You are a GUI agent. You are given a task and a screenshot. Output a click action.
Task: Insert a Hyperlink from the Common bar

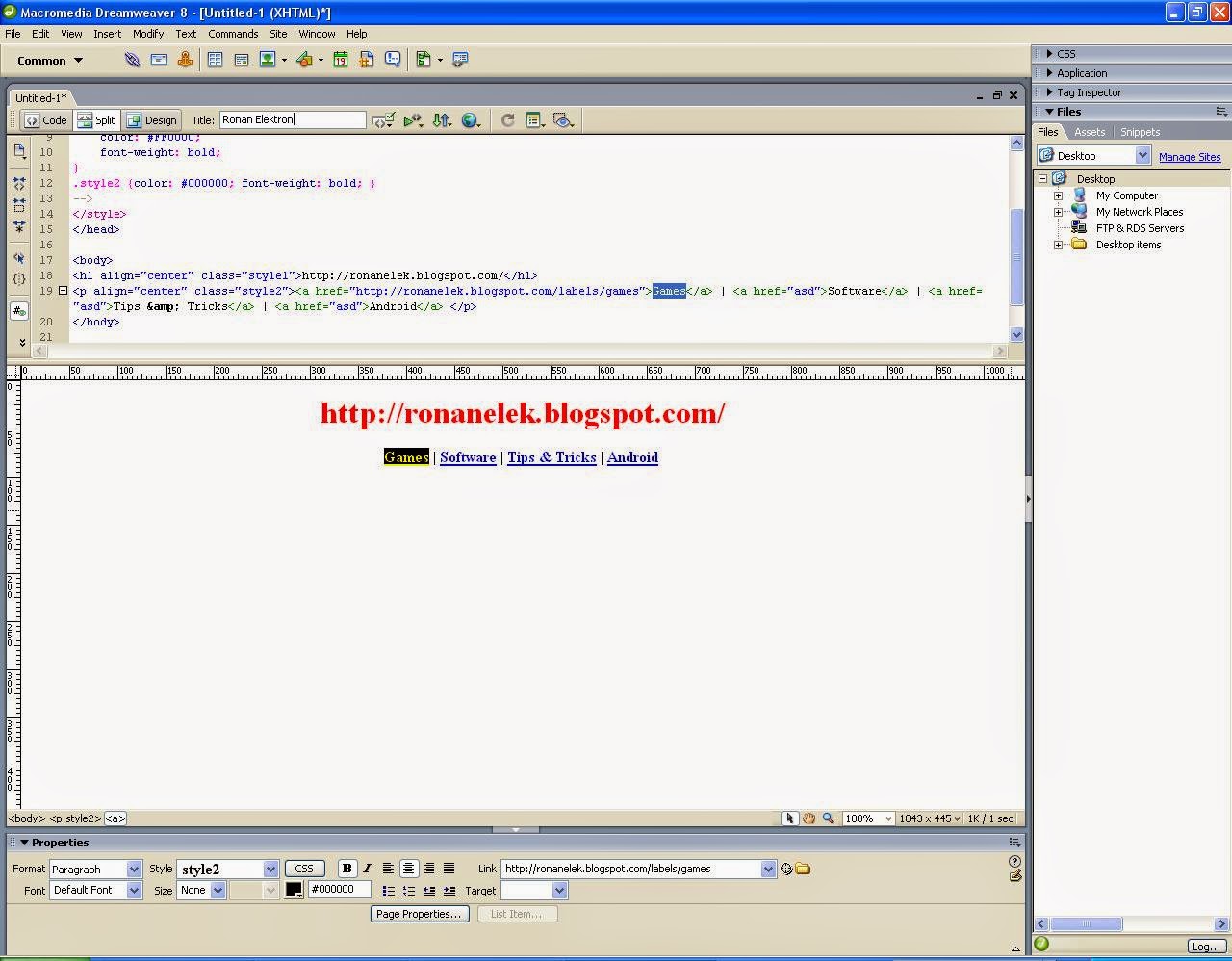point(132,60)
